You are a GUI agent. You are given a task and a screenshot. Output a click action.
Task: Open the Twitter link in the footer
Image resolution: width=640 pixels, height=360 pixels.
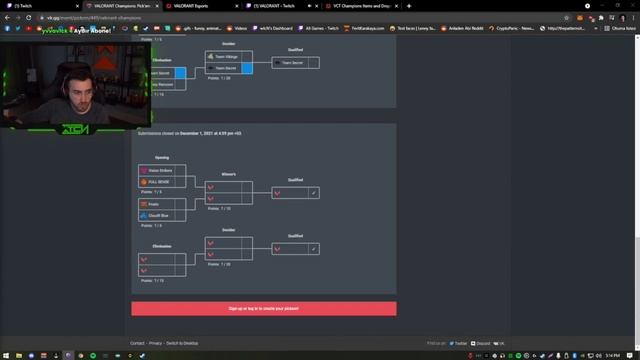point(458,343)
